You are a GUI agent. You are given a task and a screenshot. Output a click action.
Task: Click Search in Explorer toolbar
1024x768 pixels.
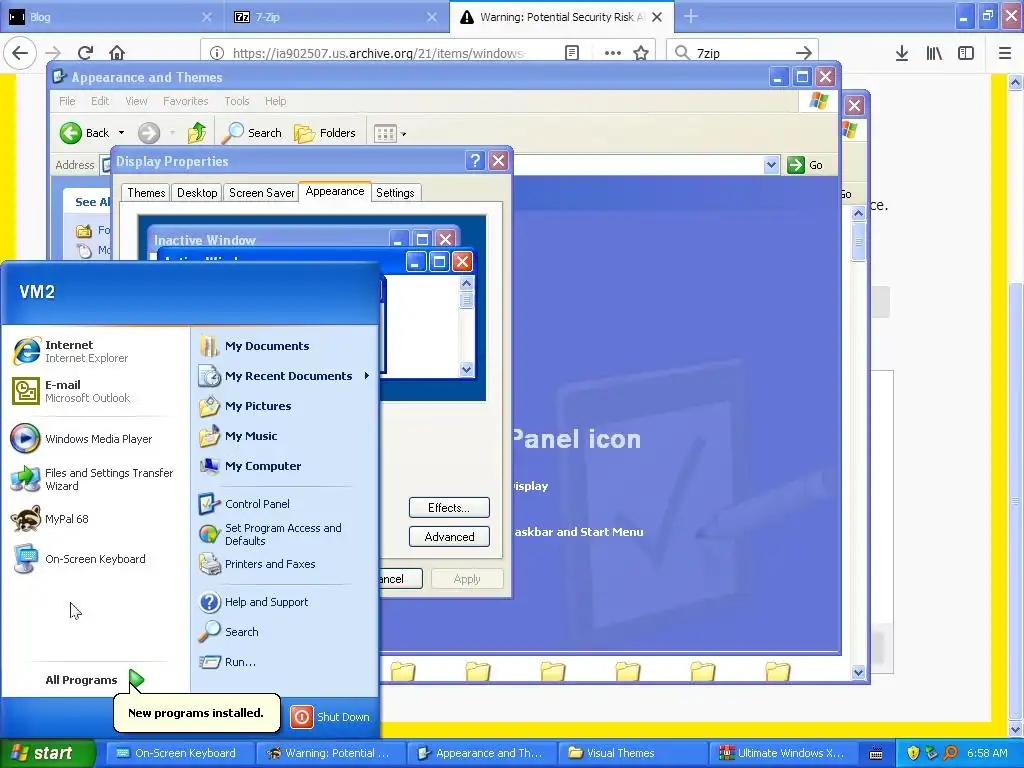252,133
